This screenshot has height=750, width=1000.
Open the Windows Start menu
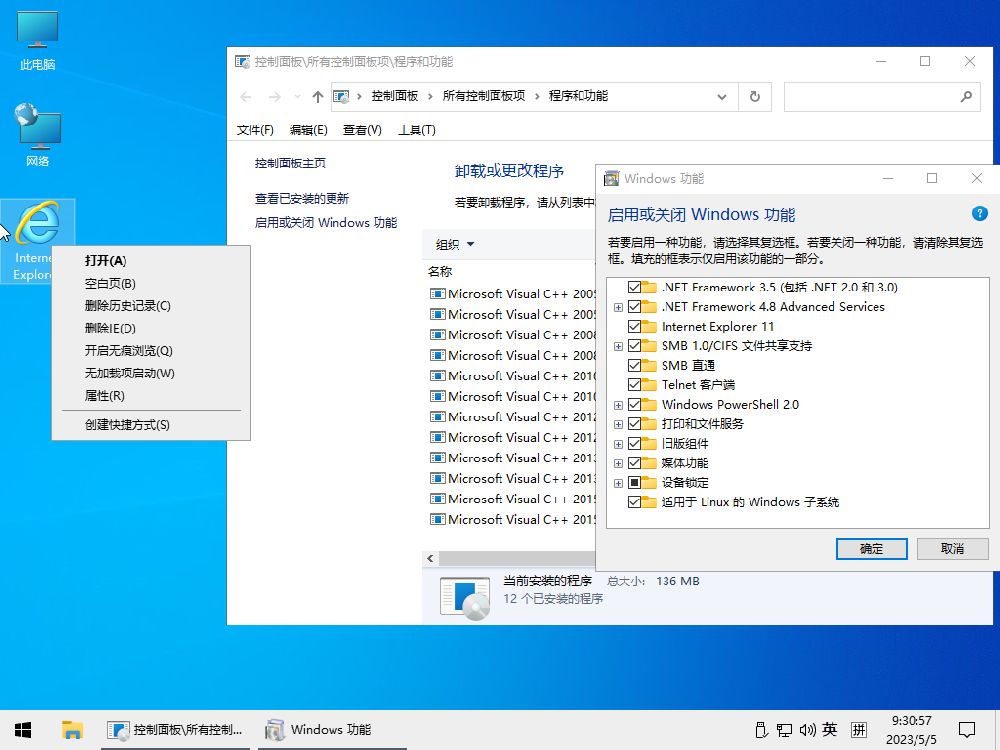click(22, 729)
